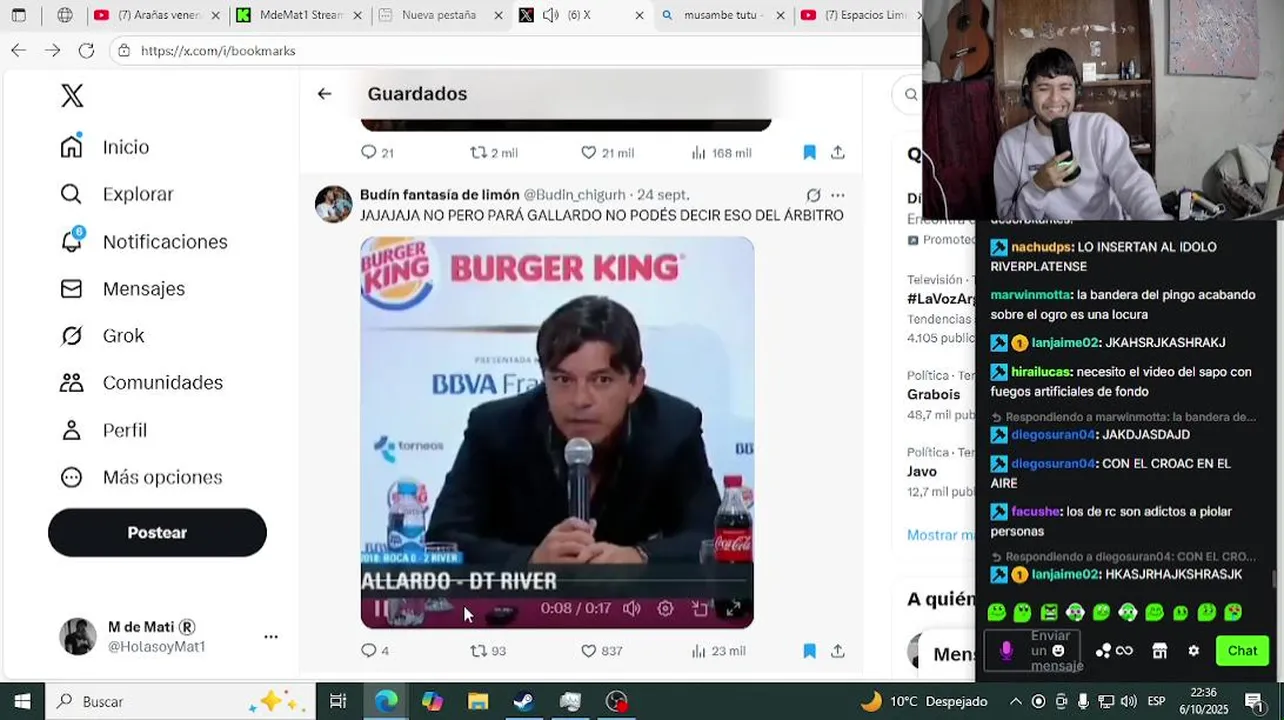The image size is (1284, 720).
Task: Mute the X tab audio icon
Action: point(551,15)
